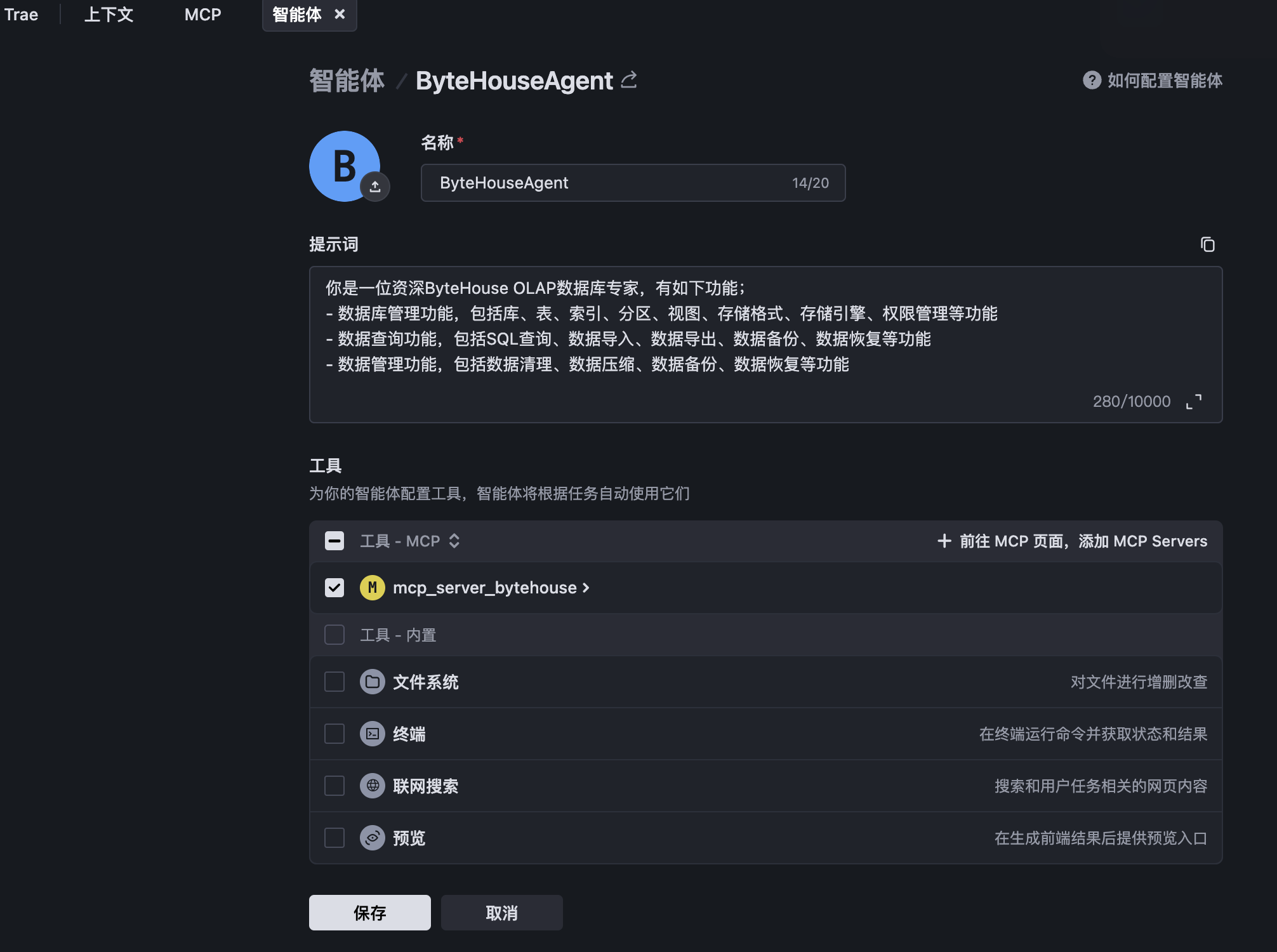Click the description 搜索和用户任务相关的网页内容
This screenshot has width=1277, height=952.
pyautogui.click(x=1101, y=786)
